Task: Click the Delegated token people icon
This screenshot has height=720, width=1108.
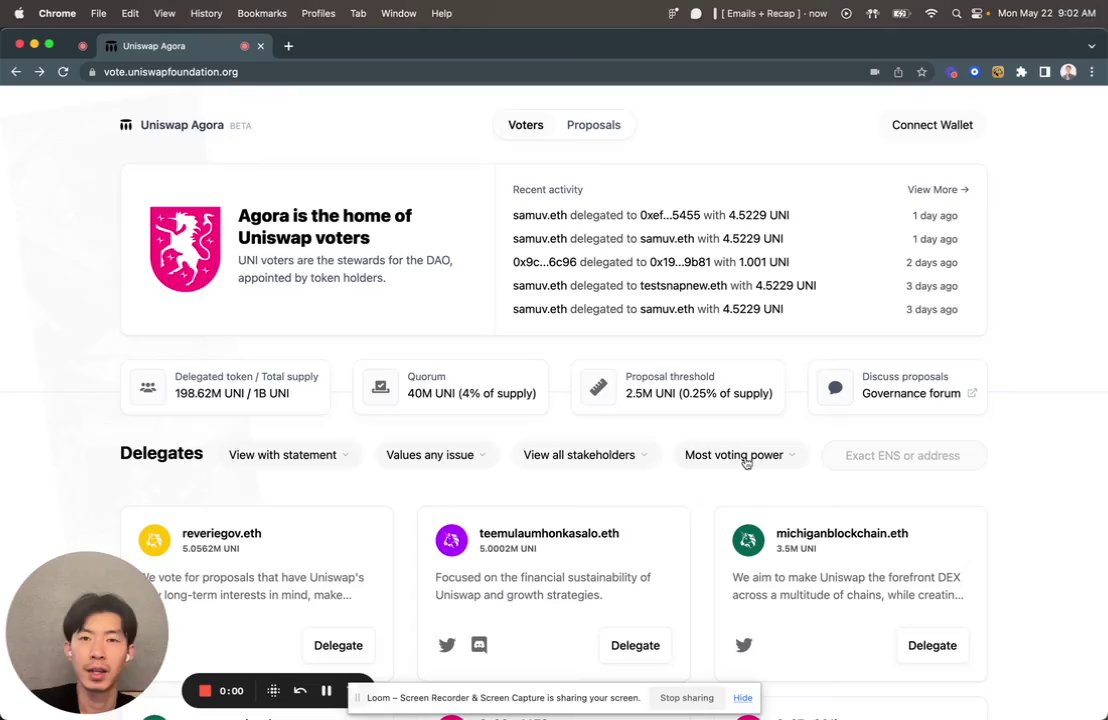Action: pos(148,387)
